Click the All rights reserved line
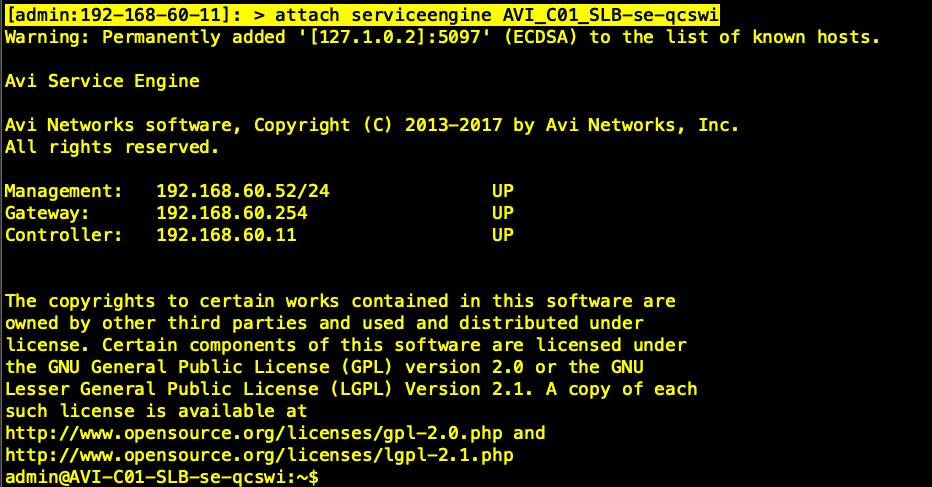 [112, 147]
